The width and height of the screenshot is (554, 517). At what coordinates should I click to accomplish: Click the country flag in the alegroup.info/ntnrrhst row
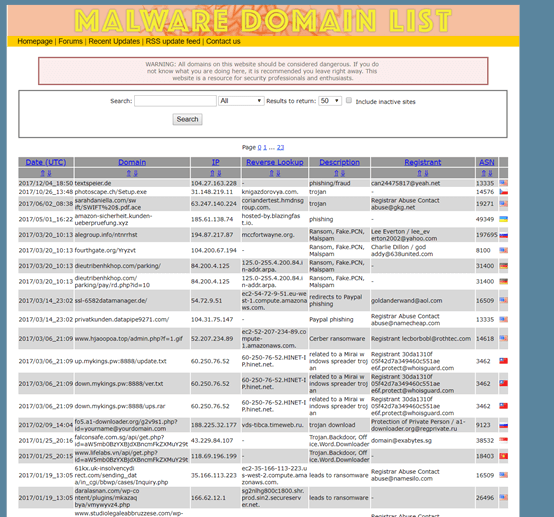(503, 235)
